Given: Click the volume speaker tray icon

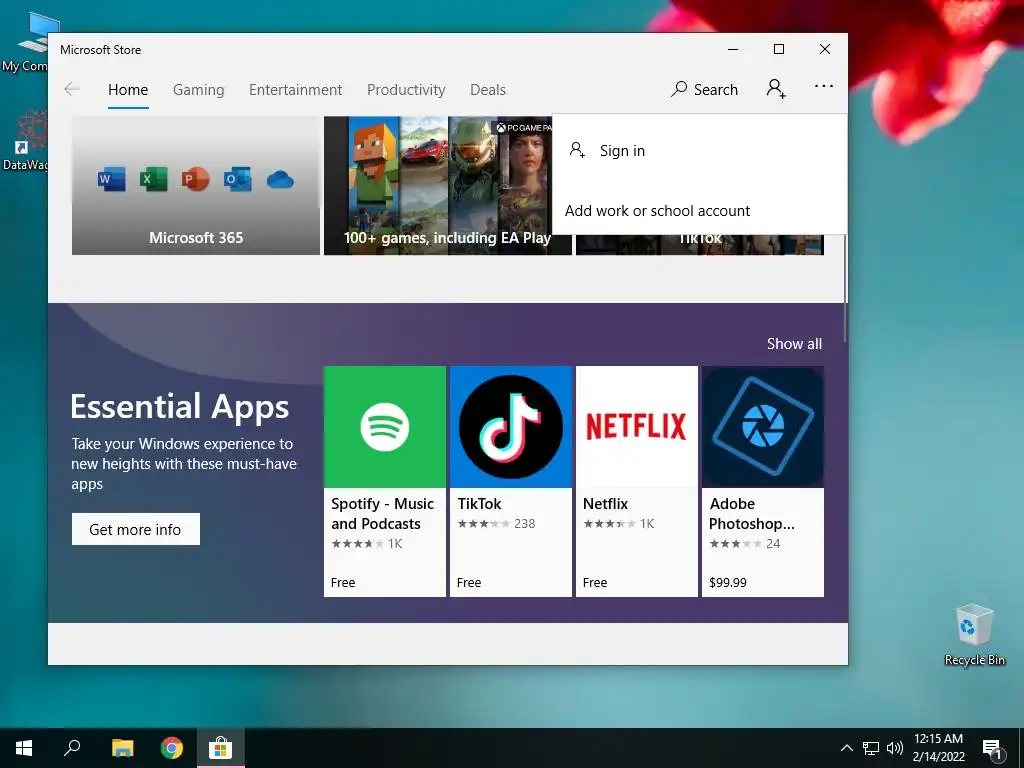Looking at the screenshot, I should point(895,748).
